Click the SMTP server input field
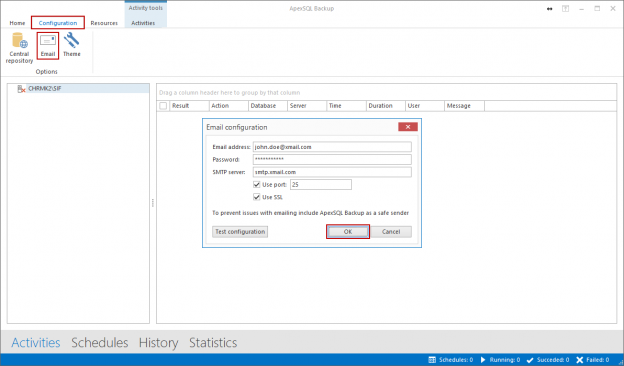 click(332, 172)
